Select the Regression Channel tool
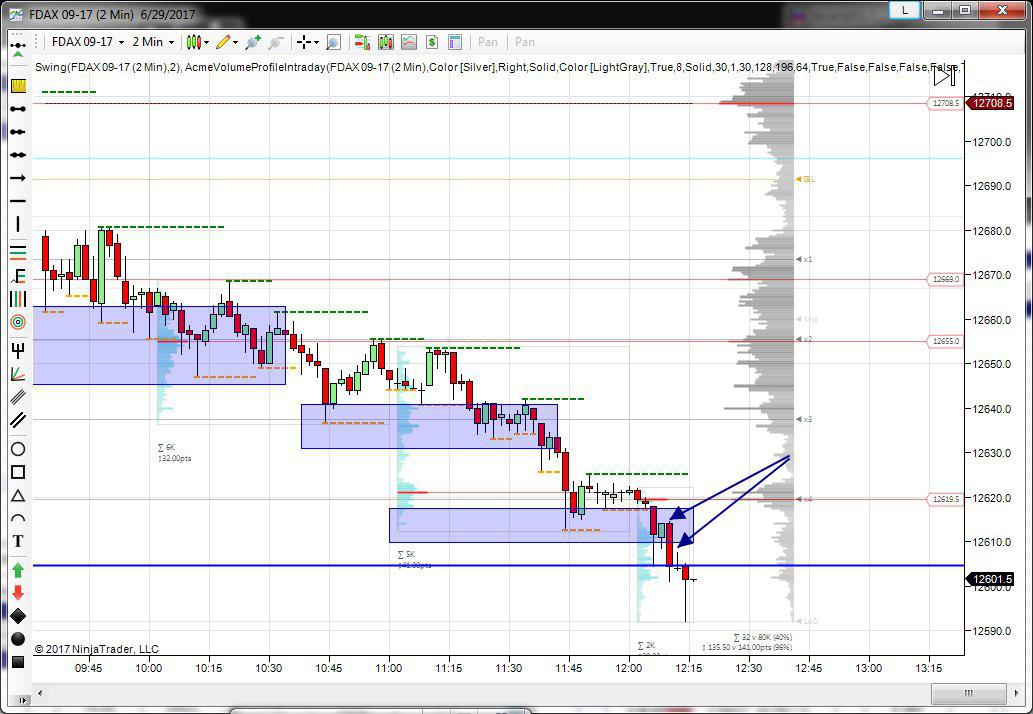Image resolution: width=1033 pixels, height=714 pixels. (18, 397)
